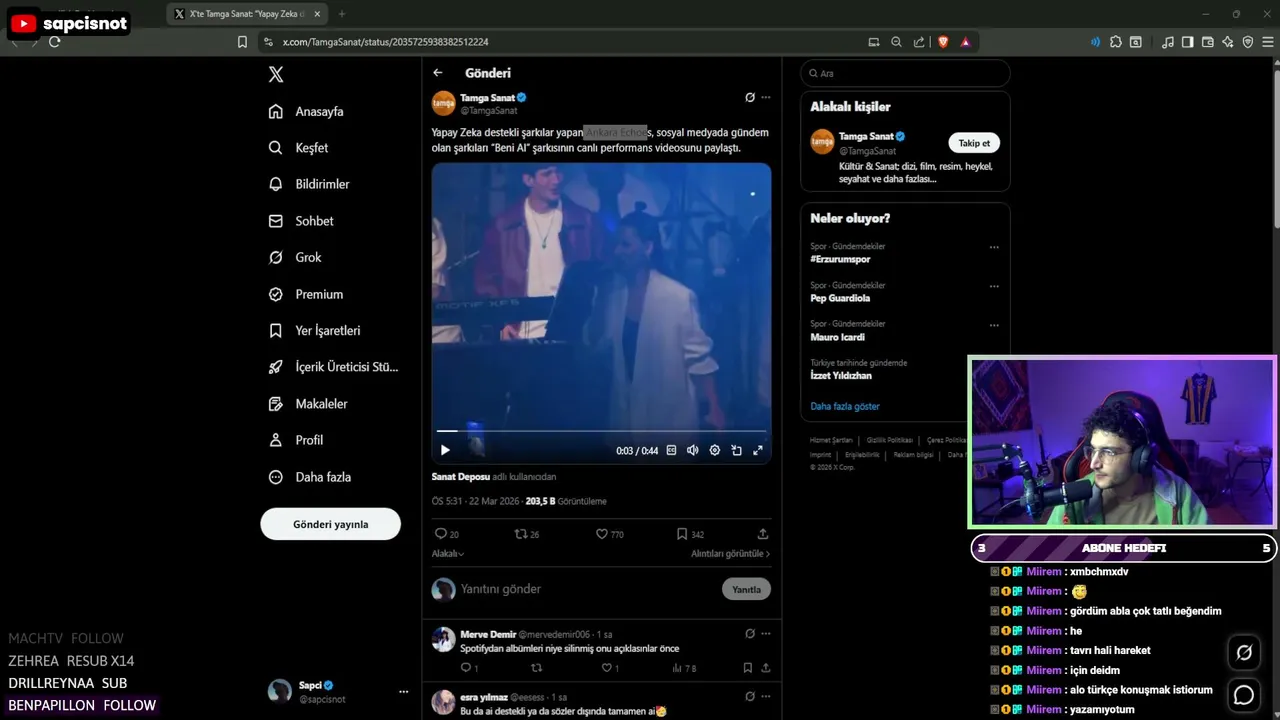This screenshot has width=1280, height=720.
Task: Click Daha fazla göster link
Action: tap(845, 406)
